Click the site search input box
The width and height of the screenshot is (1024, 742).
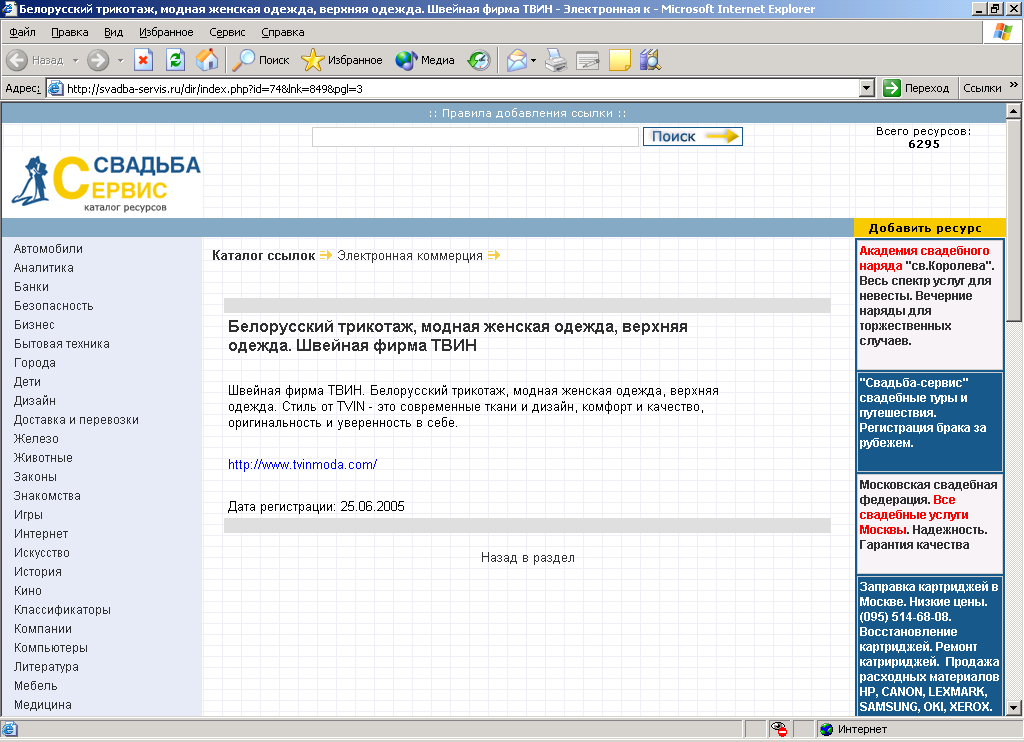click(x=475, y=137)
